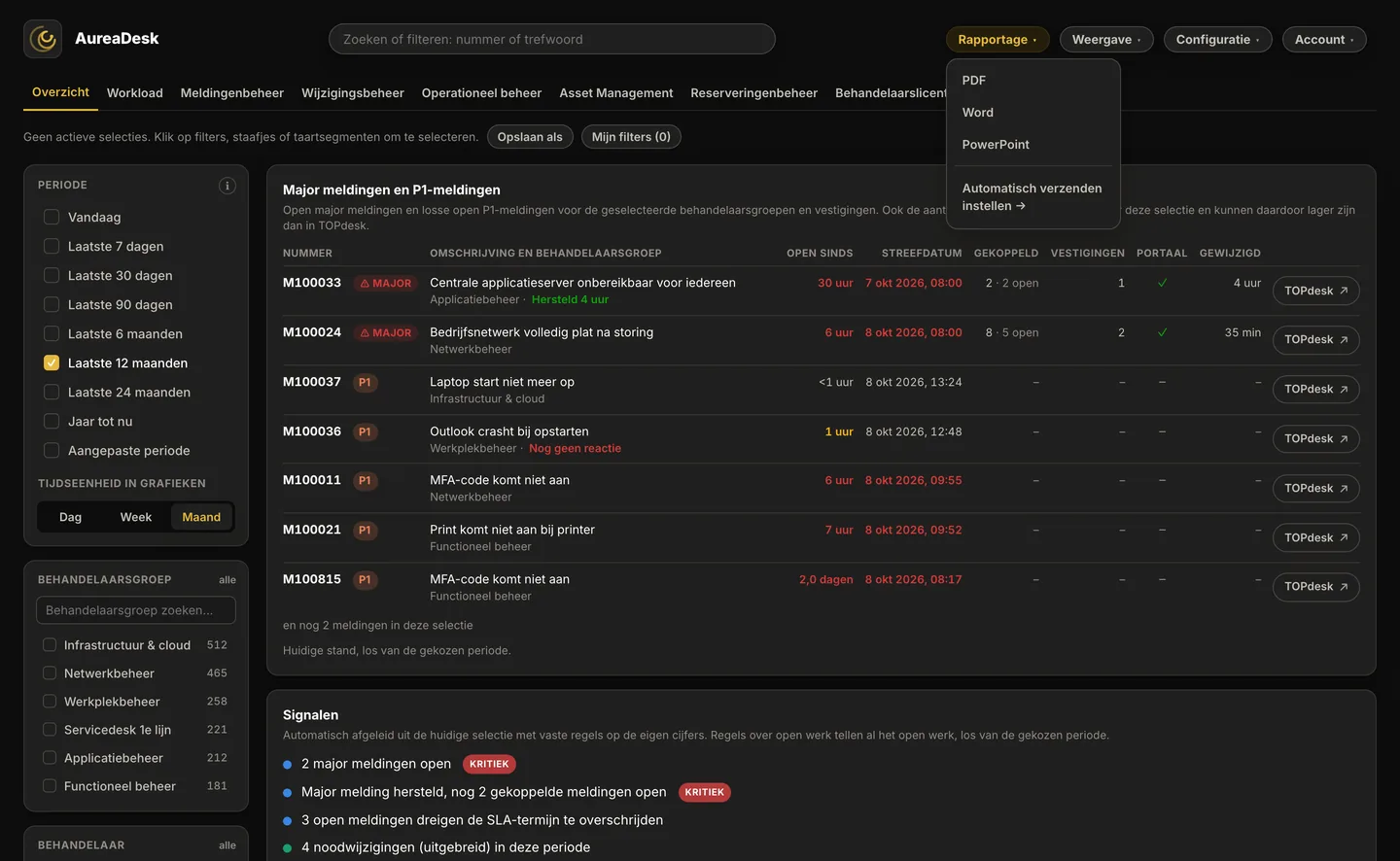Click the Behandelaarsgroep zoeken field
The height and width of the screenshot is (861, 1400).
[136, 610]
